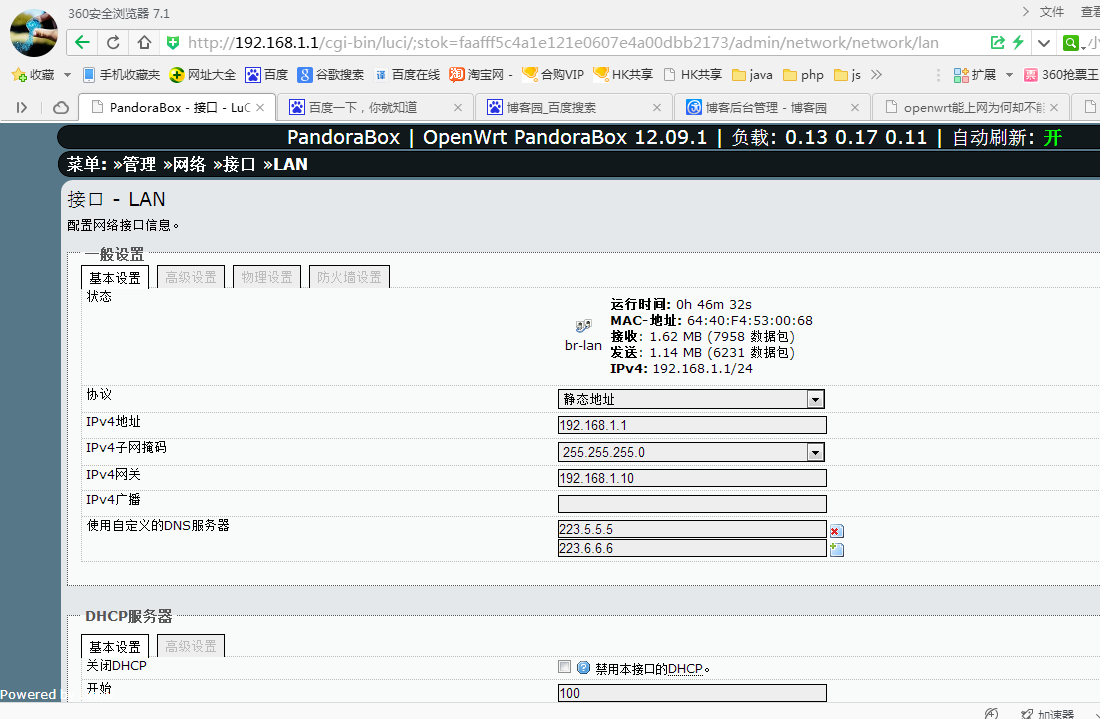Select the 基本设置 tab under 一般设置
Viewport: 1100px width, 719px height.
pos(115,278)
